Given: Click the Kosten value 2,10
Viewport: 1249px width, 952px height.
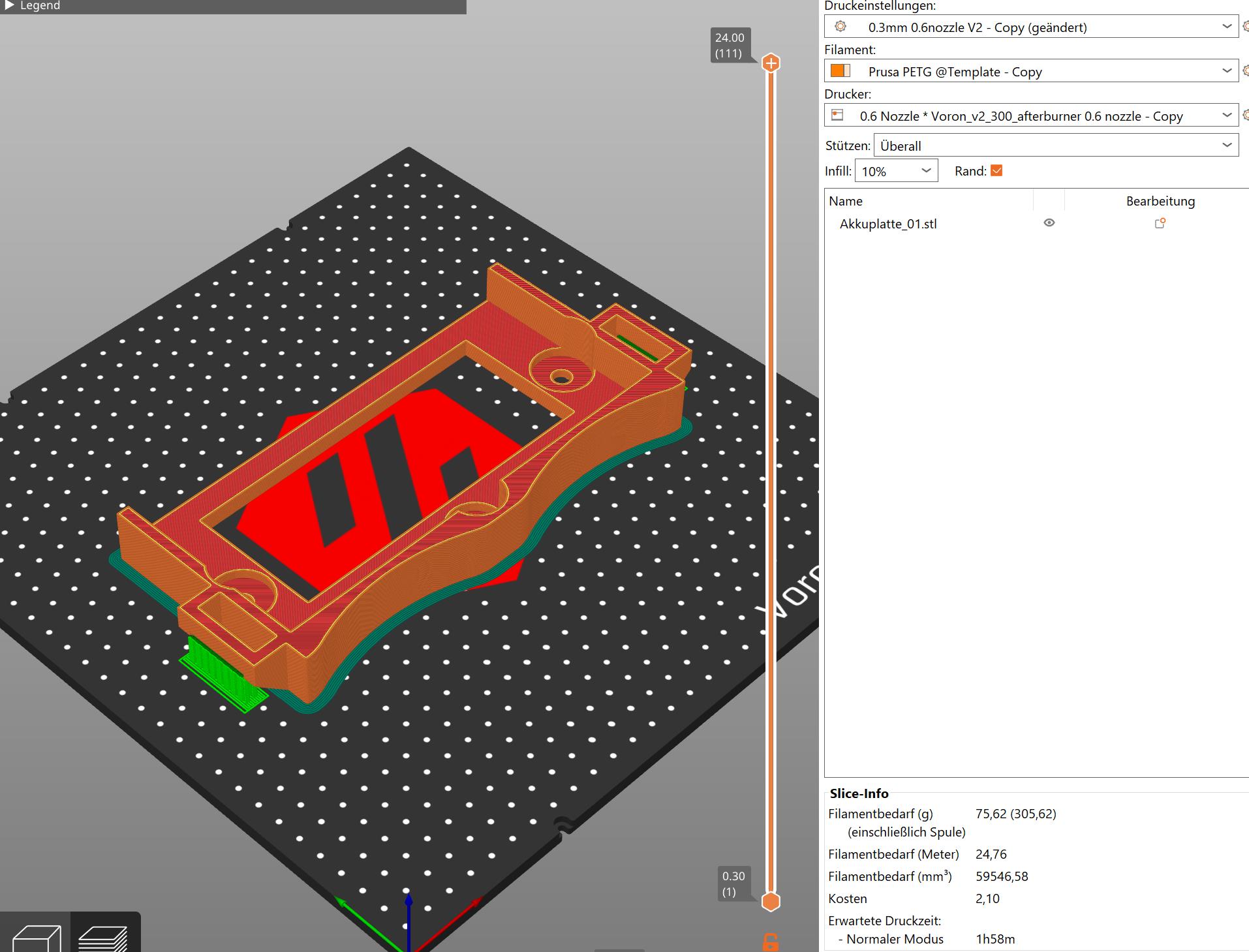Looking at the screenshot, I should coord(987,898).
